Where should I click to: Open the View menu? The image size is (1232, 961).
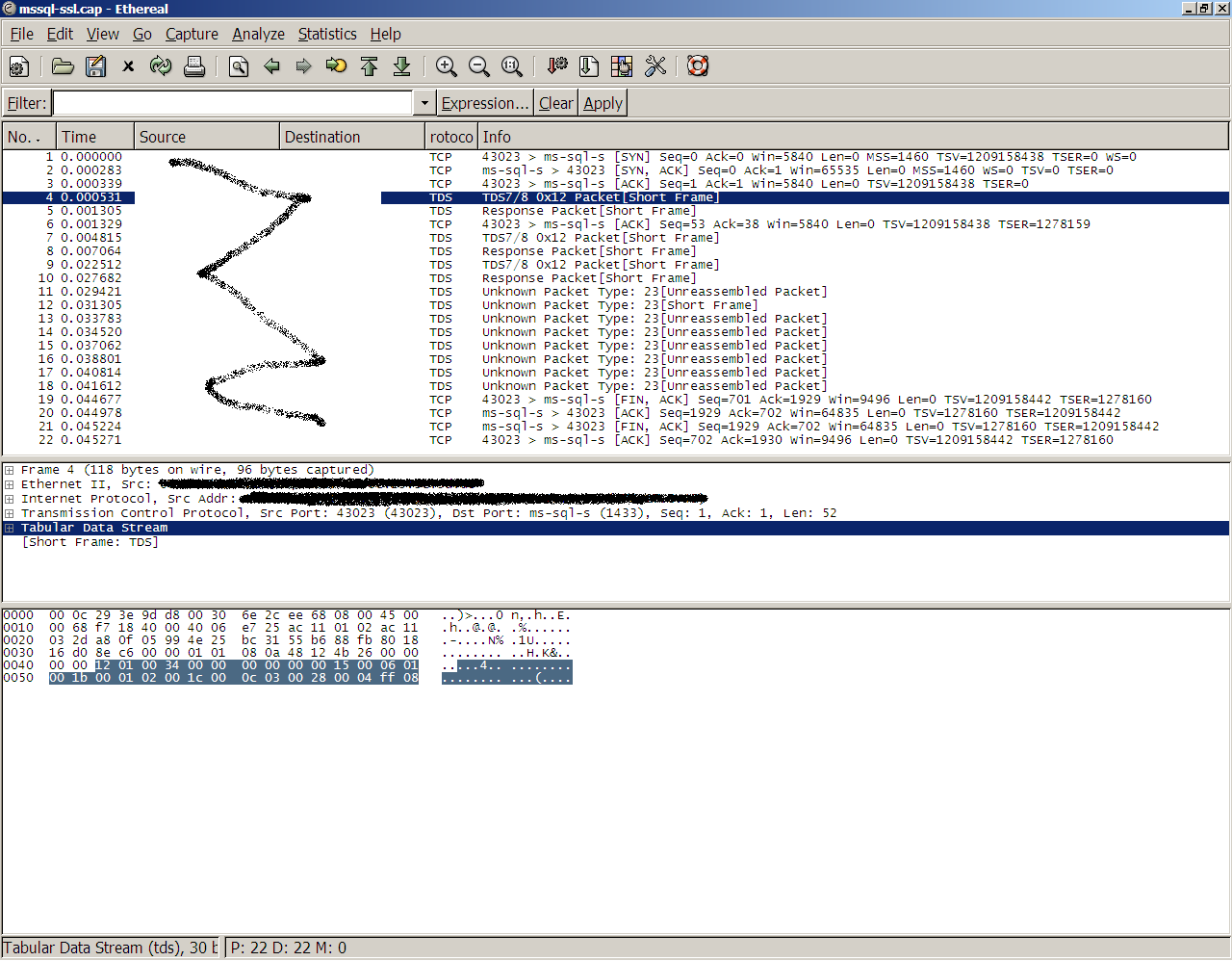[103, 34]
